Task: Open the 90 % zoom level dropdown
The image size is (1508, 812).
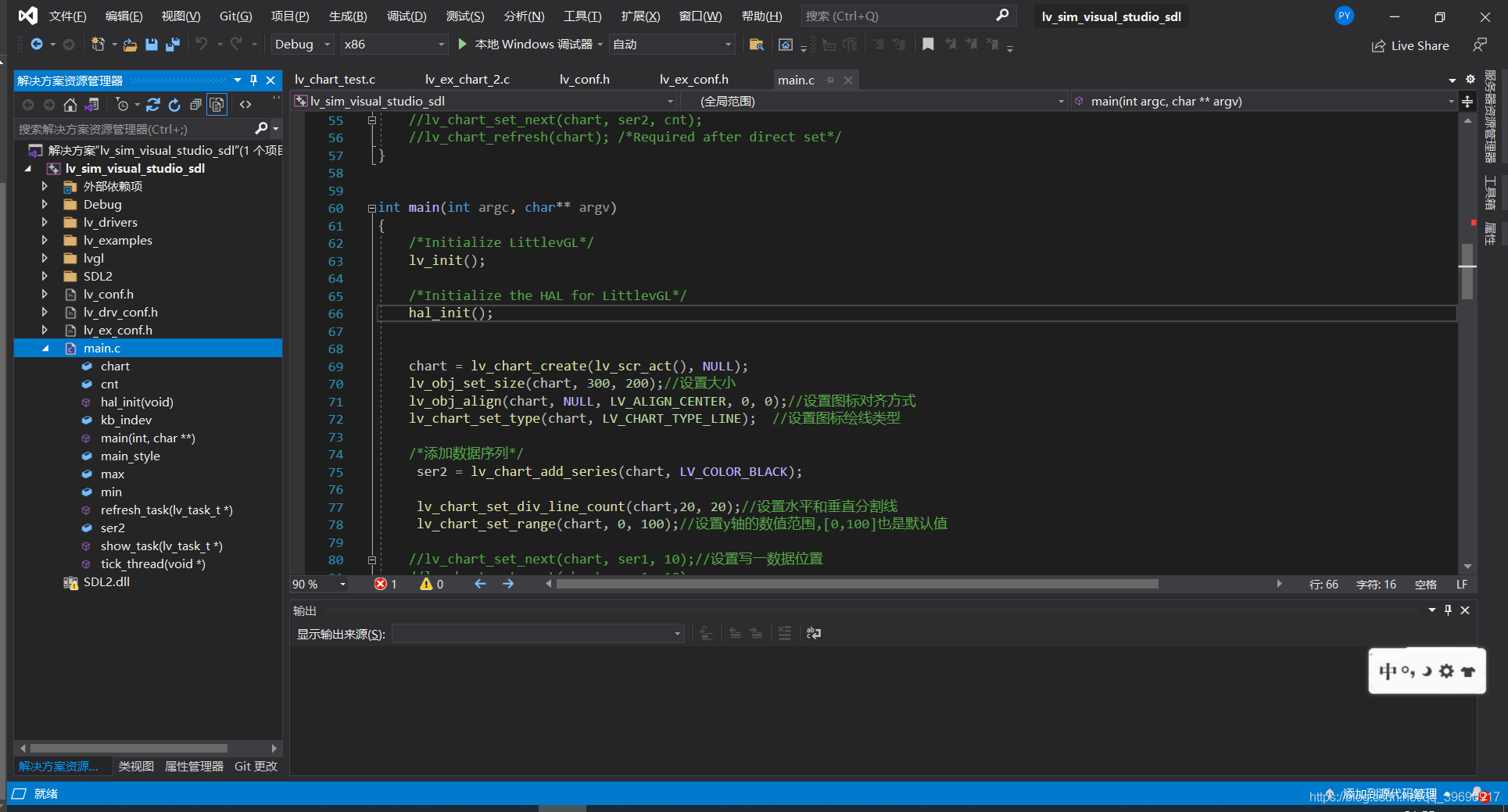Action: pyautogui.click(x=319, y=585)
